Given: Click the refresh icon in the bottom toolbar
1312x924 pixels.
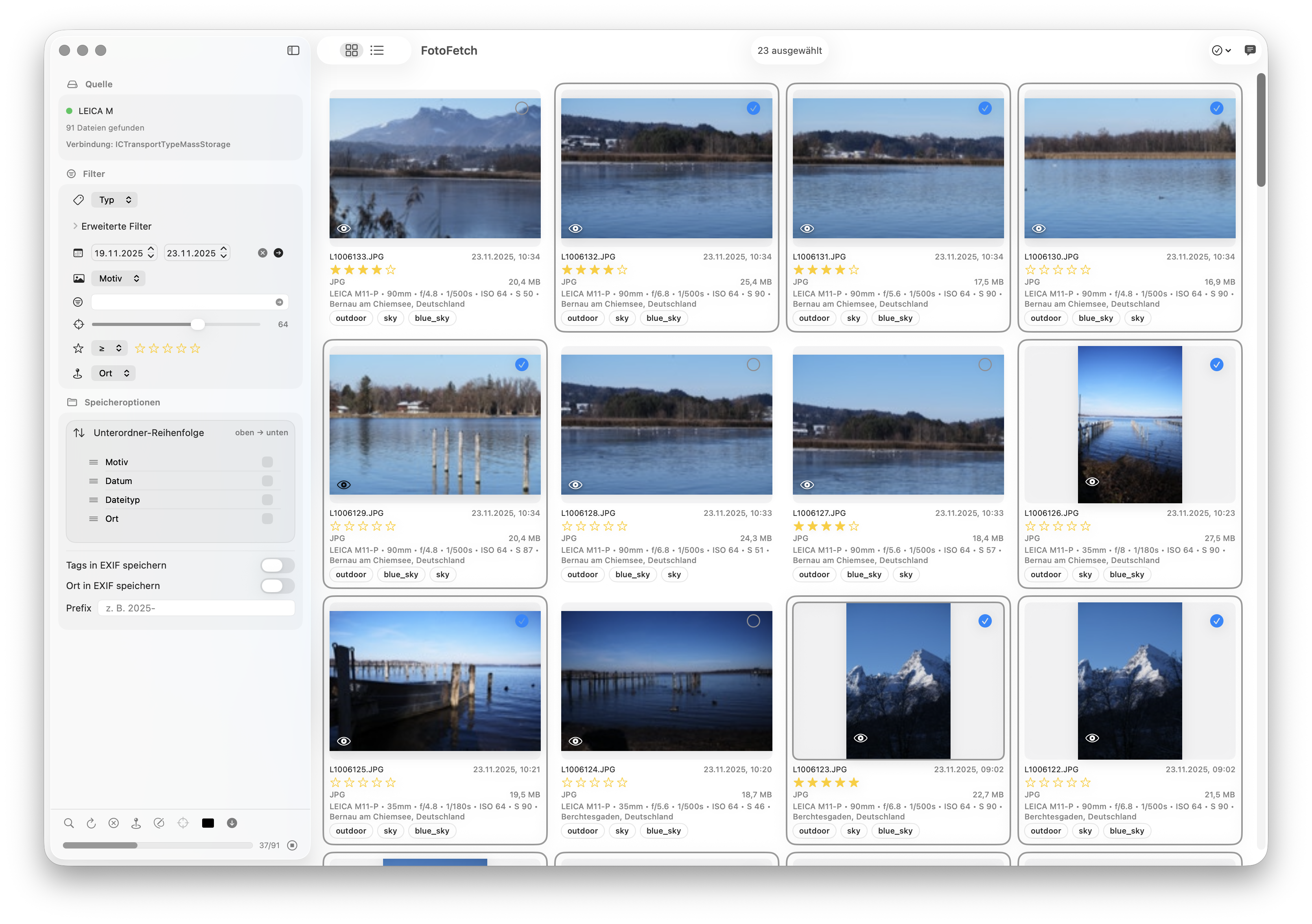Looking at the screenshot, I should 91,823.
